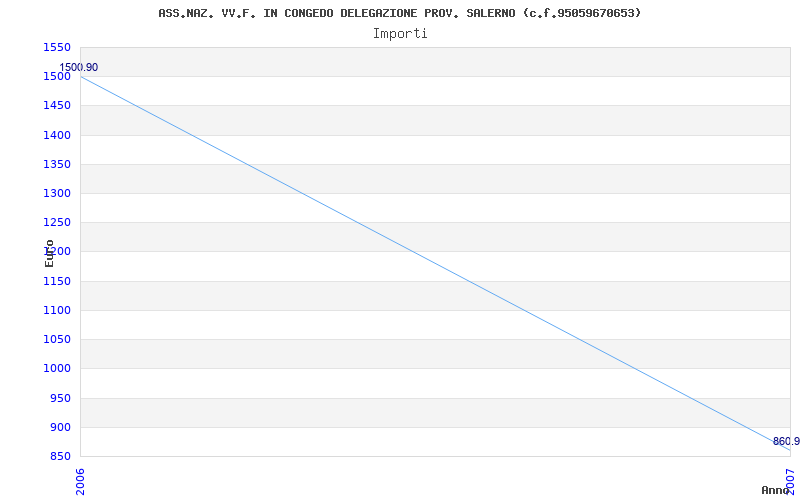Click the chart title ASS.NAZ. VV.F. IN CONGEDO
800x500 pixels.
[399, 13]
